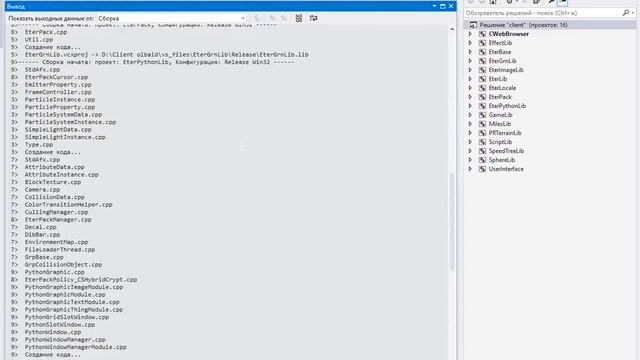Screen dimensions: 640x360
Task: Expand the EterLocale project node
Action: (x=470, y=88)
